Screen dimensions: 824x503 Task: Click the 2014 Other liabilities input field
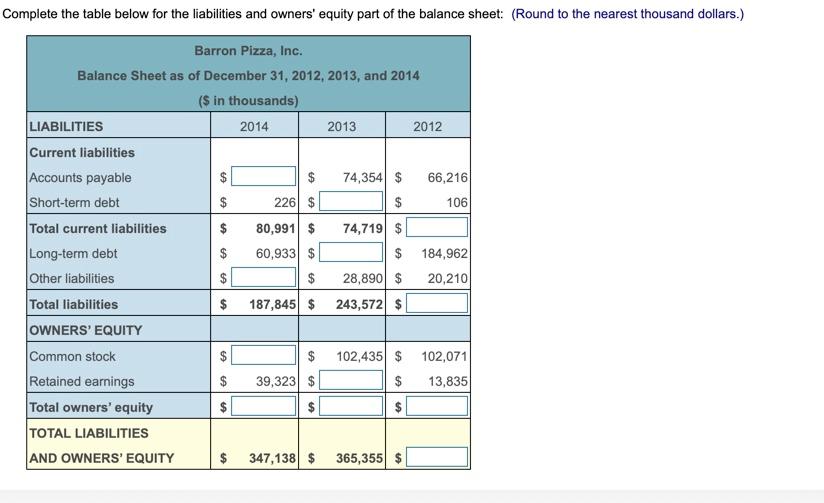point(263,277)
